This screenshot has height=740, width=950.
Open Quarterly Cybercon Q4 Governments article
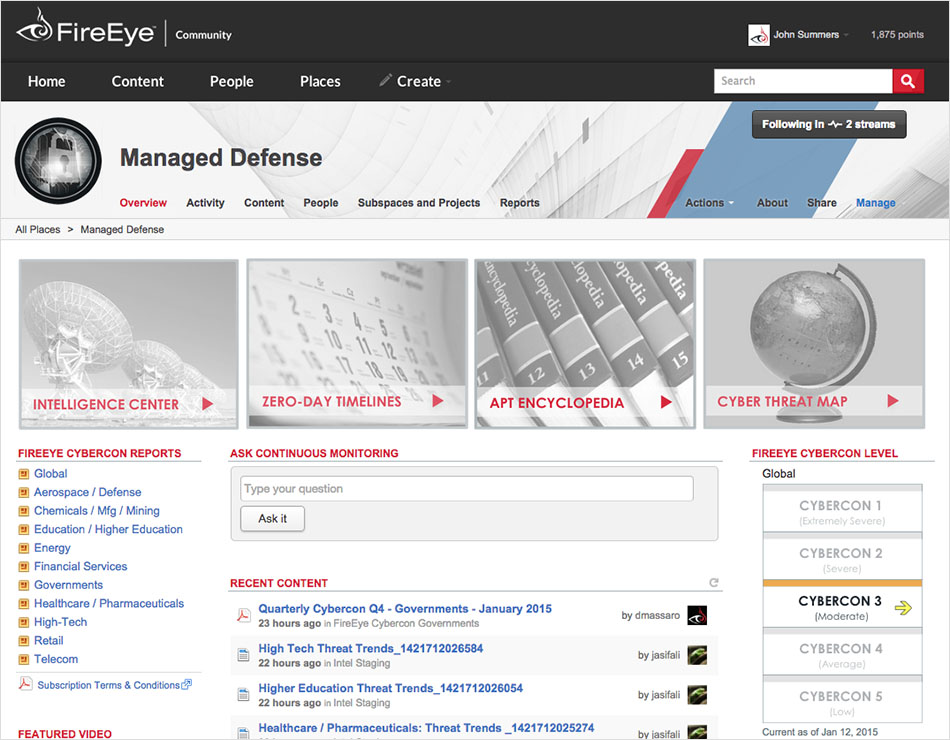pyautogui.click(x=405, y=608)
